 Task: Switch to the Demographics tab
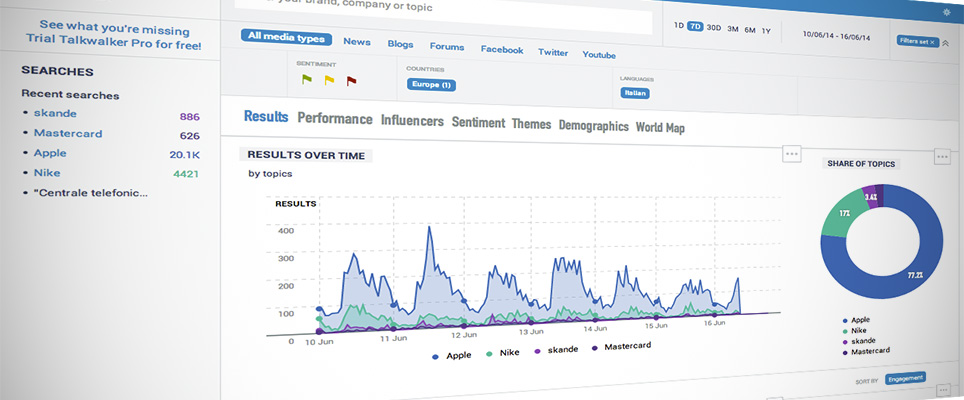(593, 126)
